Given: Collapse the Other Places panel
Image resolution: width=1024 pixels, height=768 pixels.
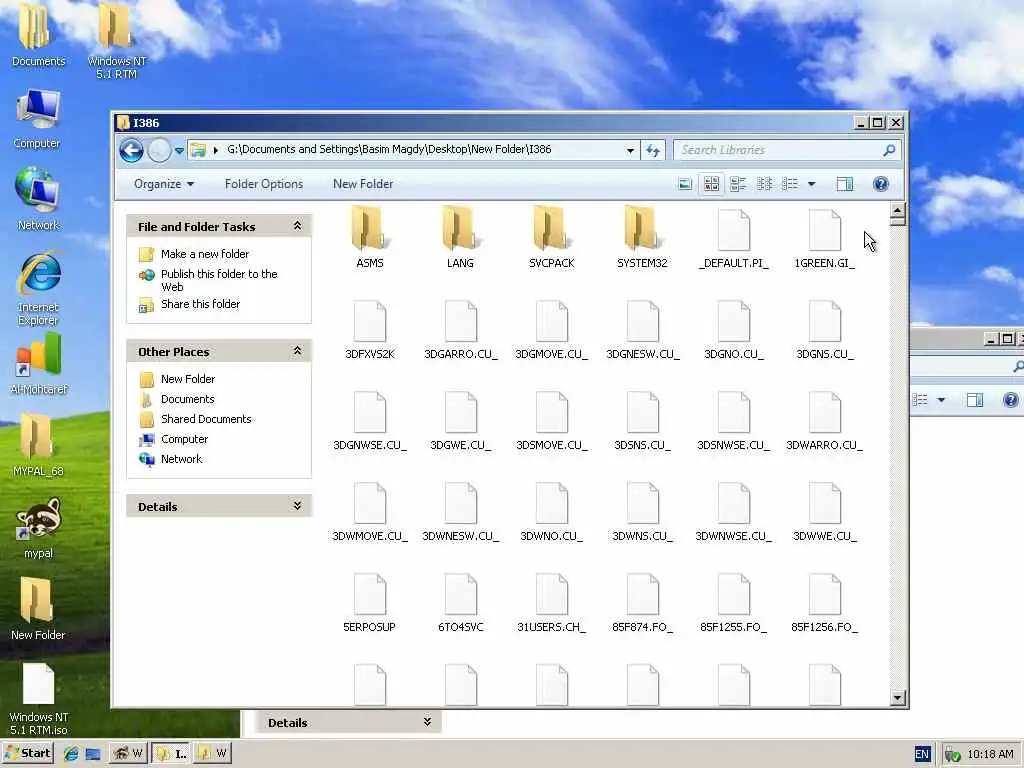Looking at the screenshot, I should tap(297, 351).
